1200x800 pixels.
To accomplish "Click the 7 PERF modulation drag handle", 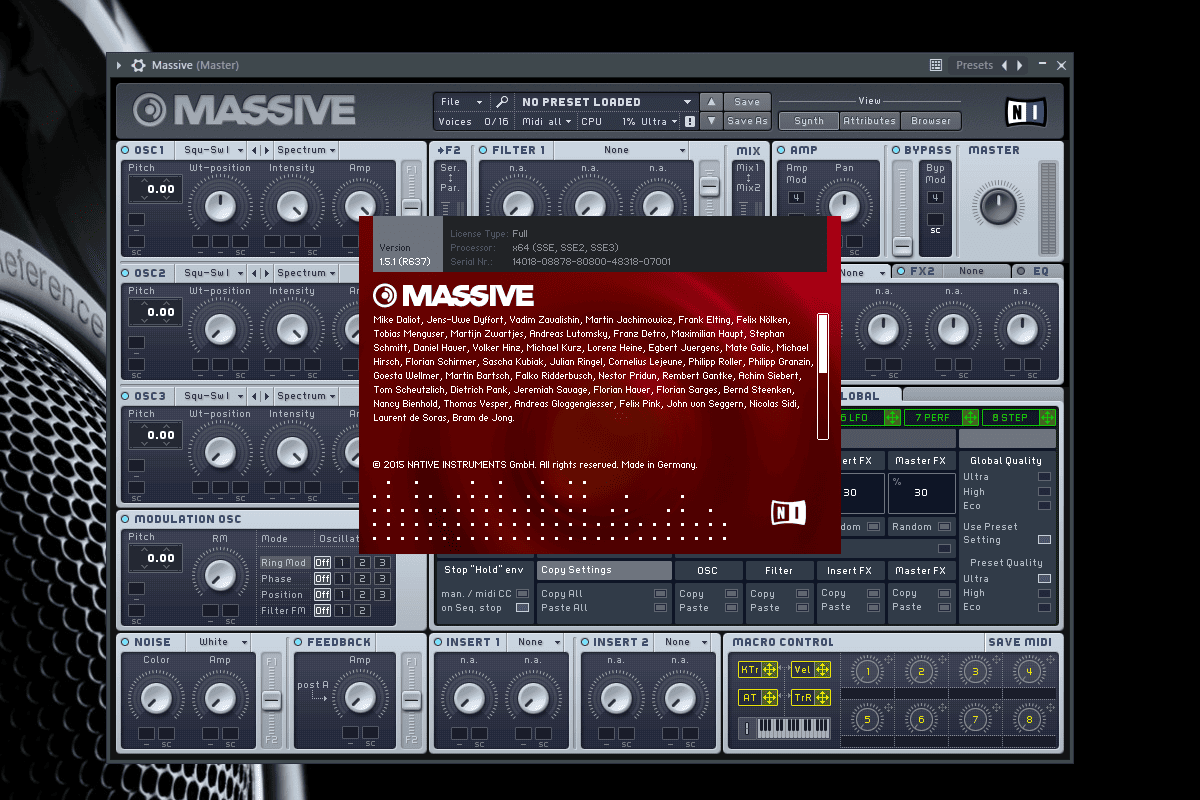I will (x=970, y=418).
